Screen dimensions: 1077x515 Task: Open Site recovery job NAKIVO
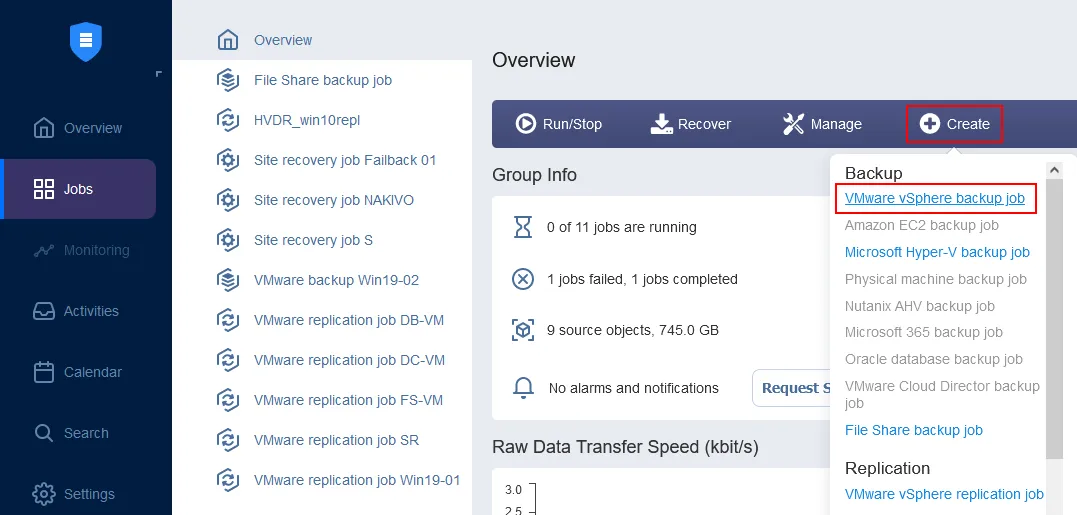pos(333,200)
